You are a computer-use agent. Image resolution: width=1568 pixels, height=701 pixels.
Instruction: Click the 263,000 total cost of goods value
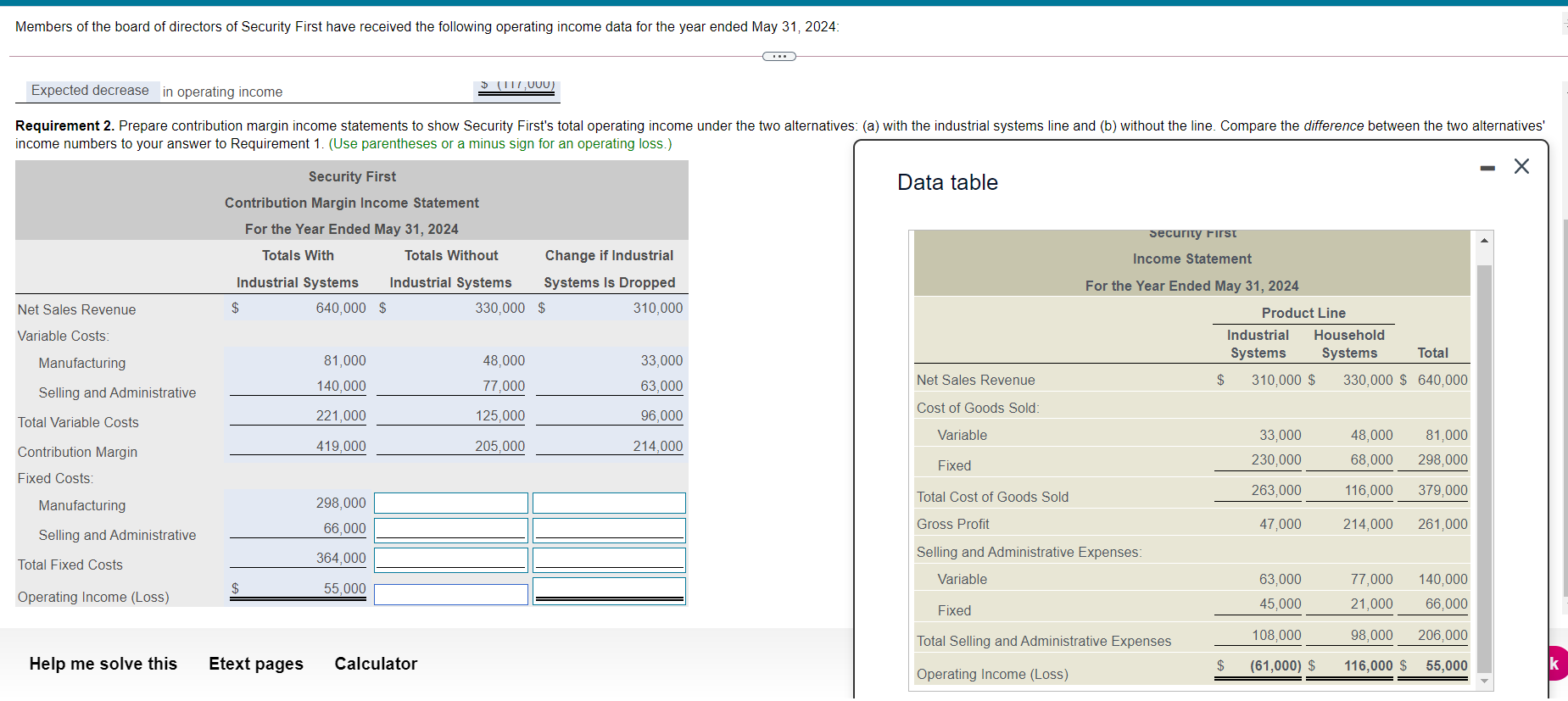tap(1276, 490)
